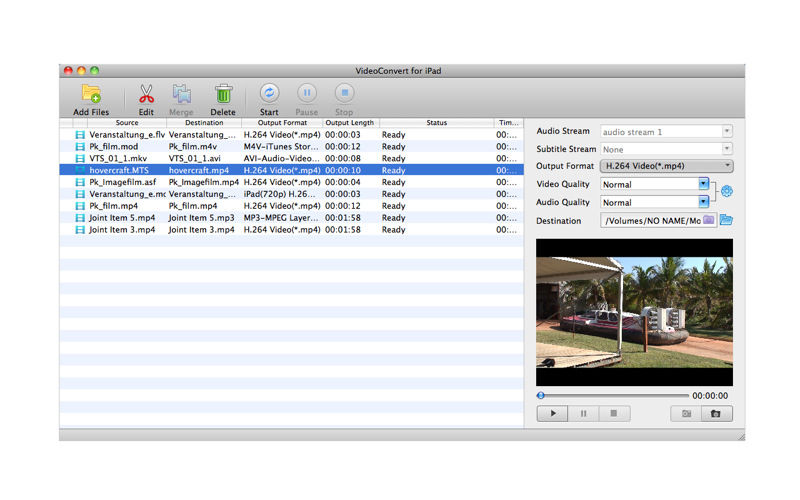Click destination cell hovercraft.mp4
The image size is (800, 500).
[198, 170]
